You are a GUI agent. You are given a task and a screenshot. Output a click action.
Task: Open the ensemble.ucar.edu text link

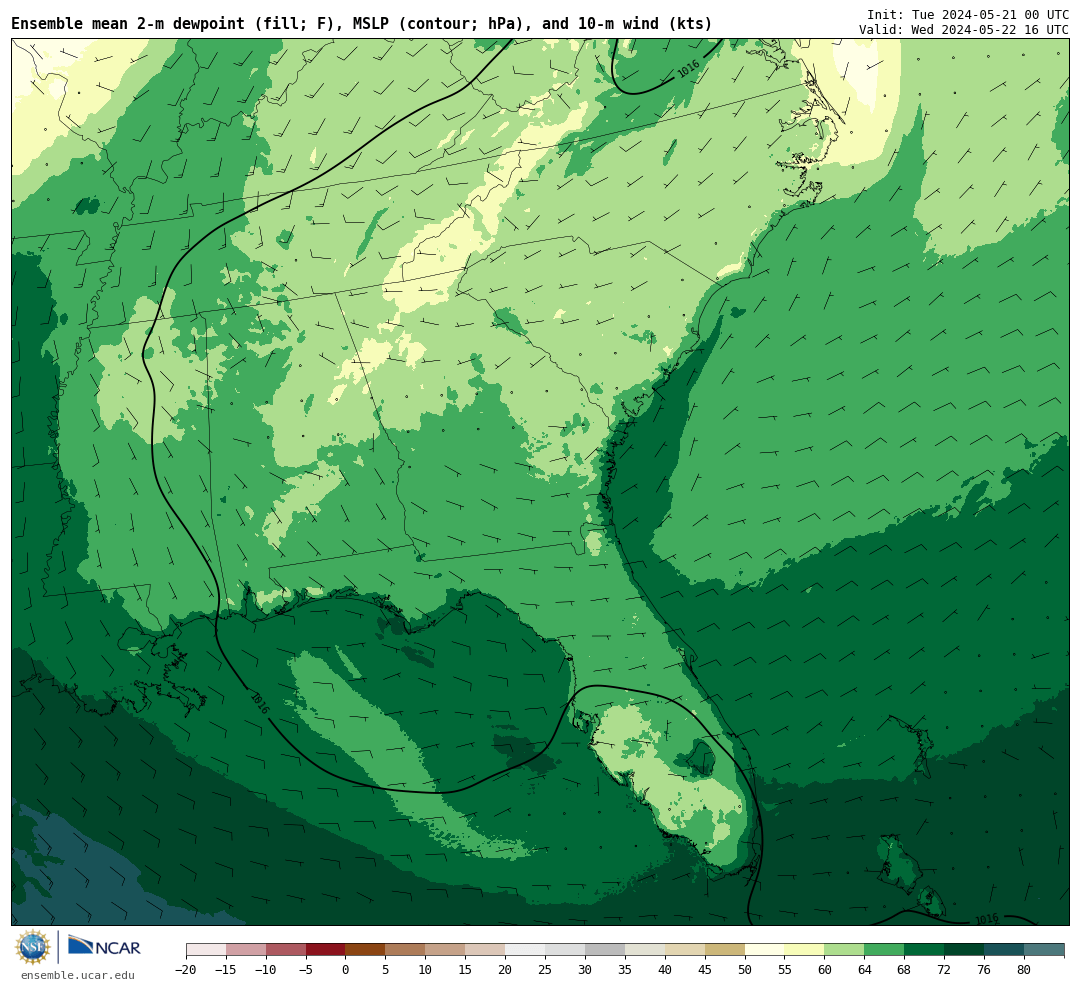(x=78, y=975)
